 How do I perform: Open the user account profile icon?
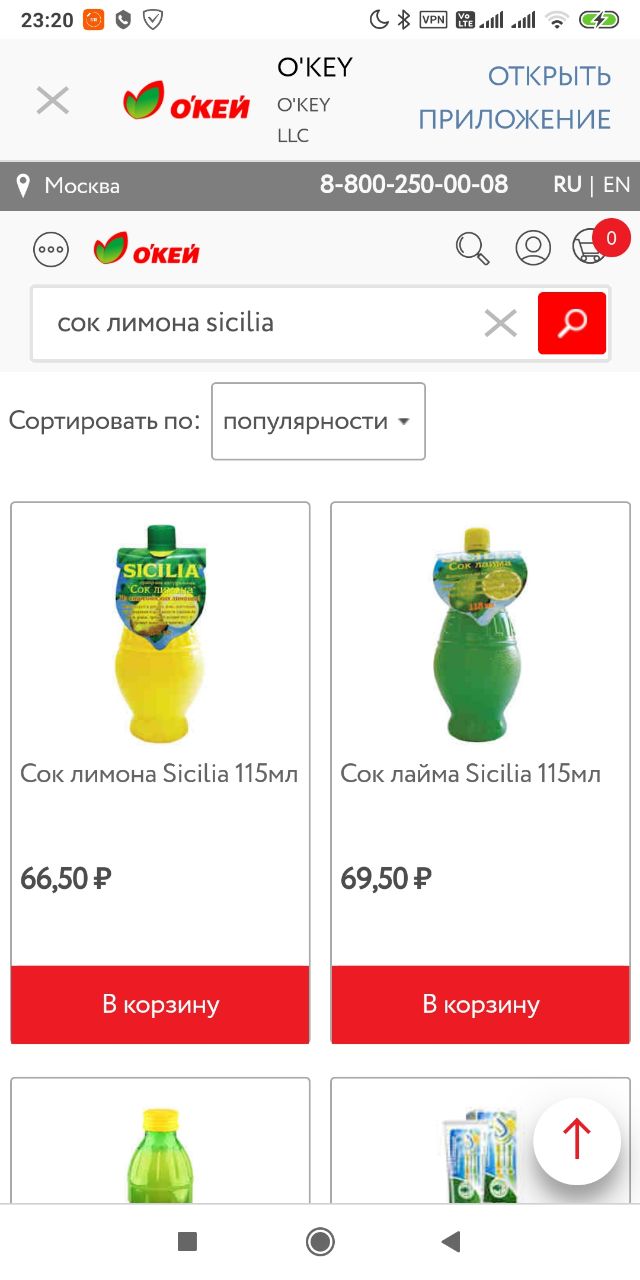click(x=533, y=247)
